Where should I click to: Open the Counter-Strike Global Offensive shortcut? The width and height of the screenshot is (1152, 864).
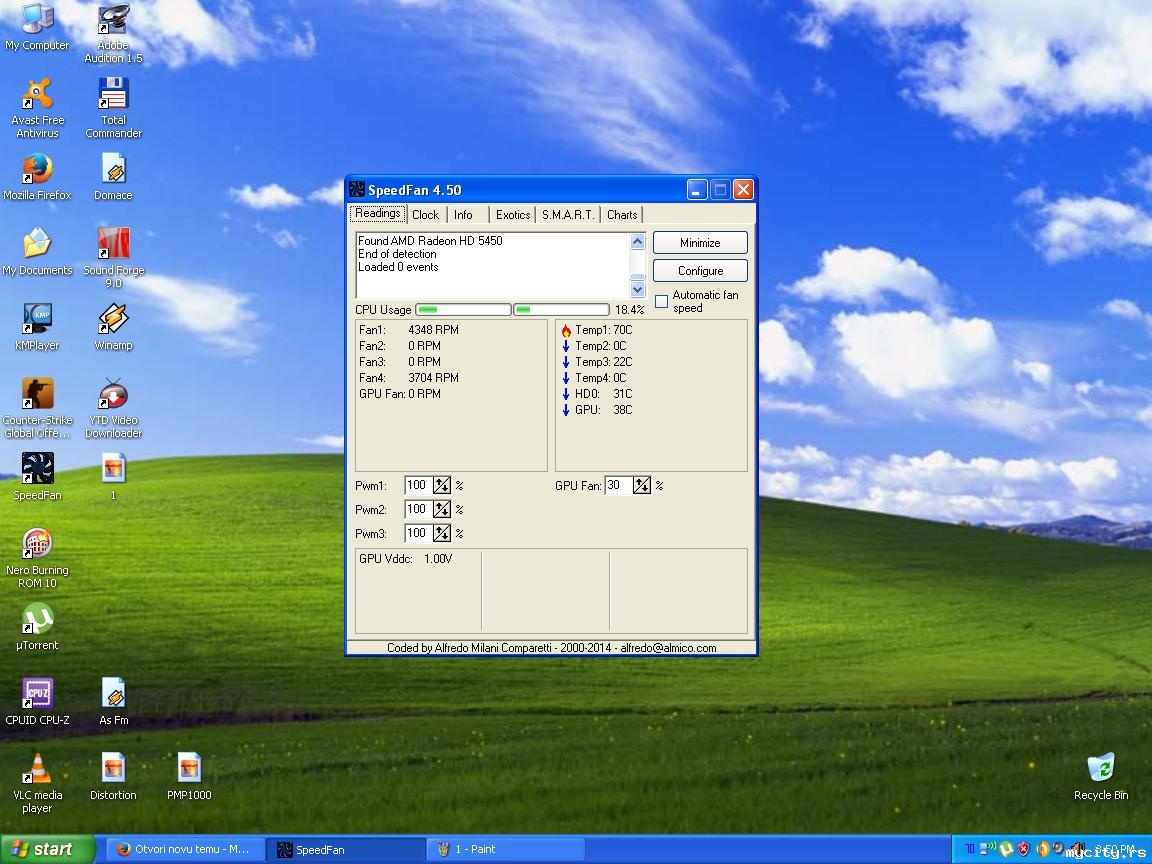click(x=37, y=394)
